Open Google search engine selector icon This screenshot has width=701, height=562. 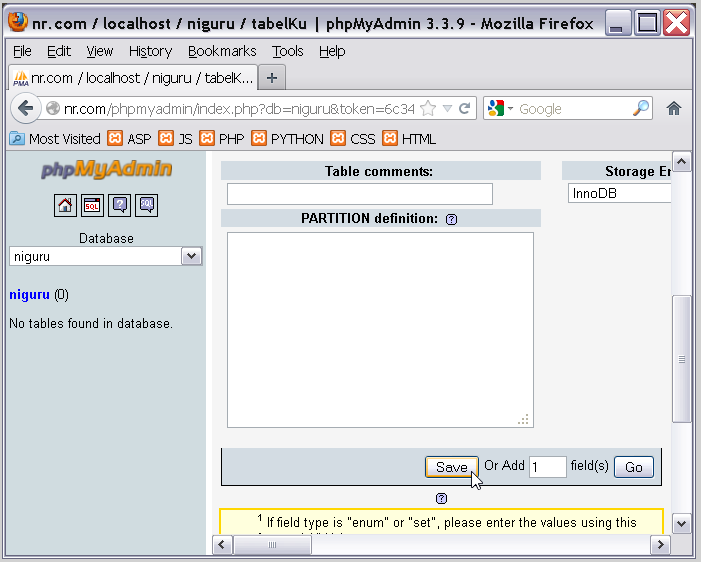click(x=500, y=109)
